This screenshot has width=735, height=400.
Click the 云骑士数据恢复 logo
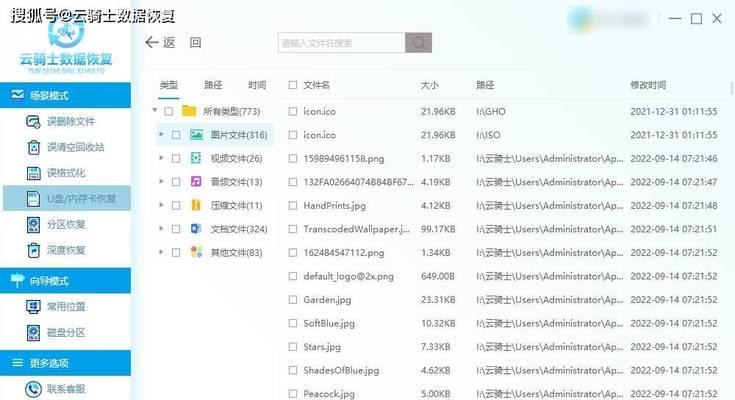tap(66, 45)
